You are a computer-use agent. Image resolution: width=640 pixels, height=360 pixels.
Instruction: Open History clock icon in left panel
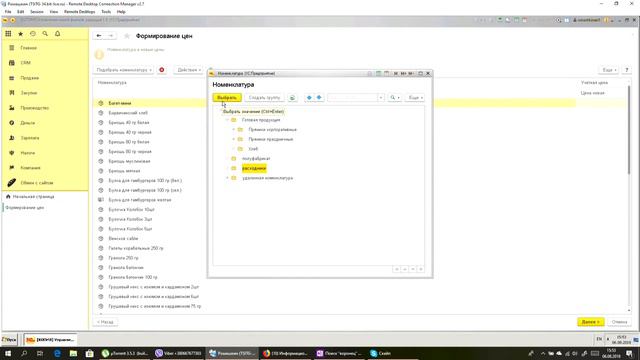click(33, 34)
